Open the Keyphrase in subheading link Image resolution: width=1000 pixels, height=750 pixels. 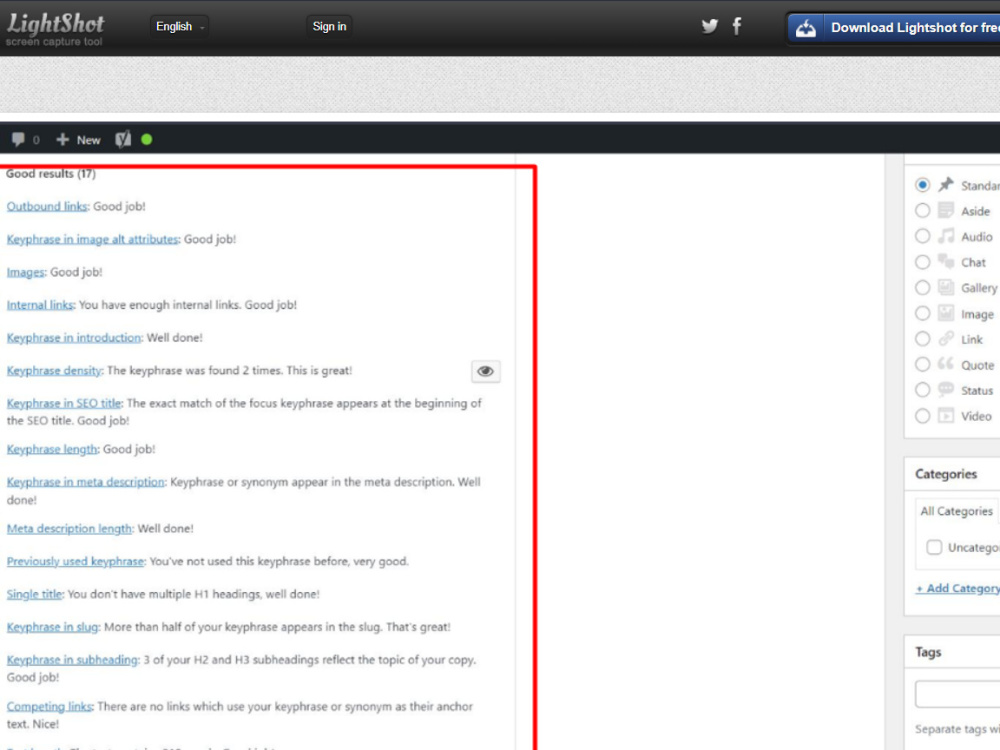tap(73, 659)
